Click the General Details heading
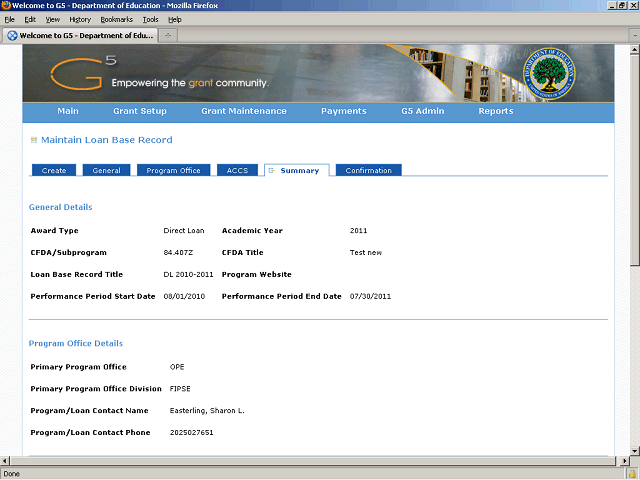 pos(60,207)
